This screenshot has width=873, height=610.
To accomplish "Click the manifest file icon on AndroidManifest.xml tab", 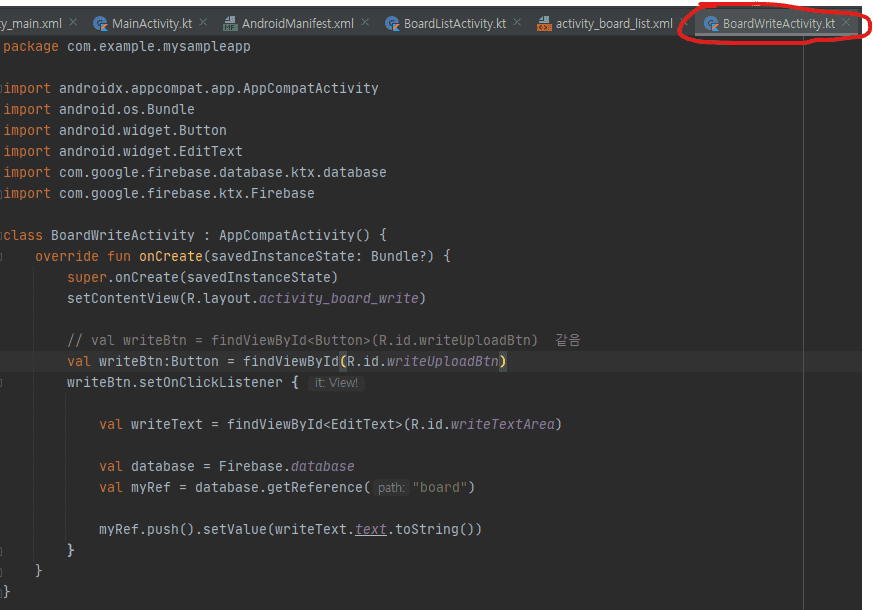I will [230, 23].
